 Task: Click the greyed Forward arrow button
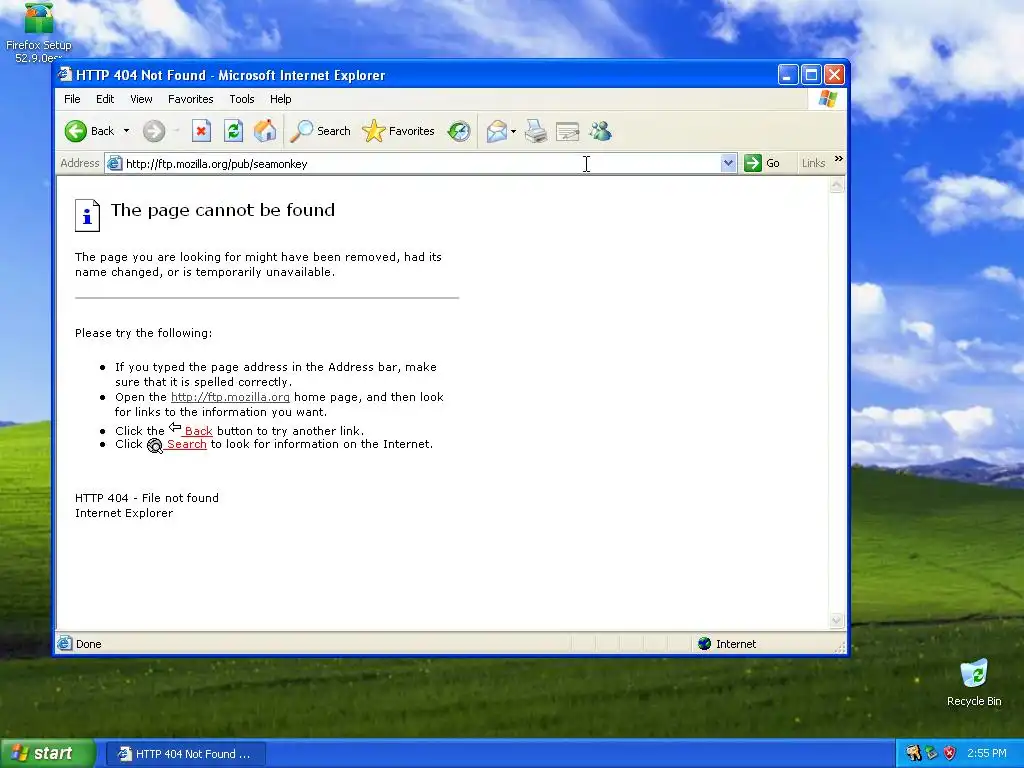[x=154, y=131]
